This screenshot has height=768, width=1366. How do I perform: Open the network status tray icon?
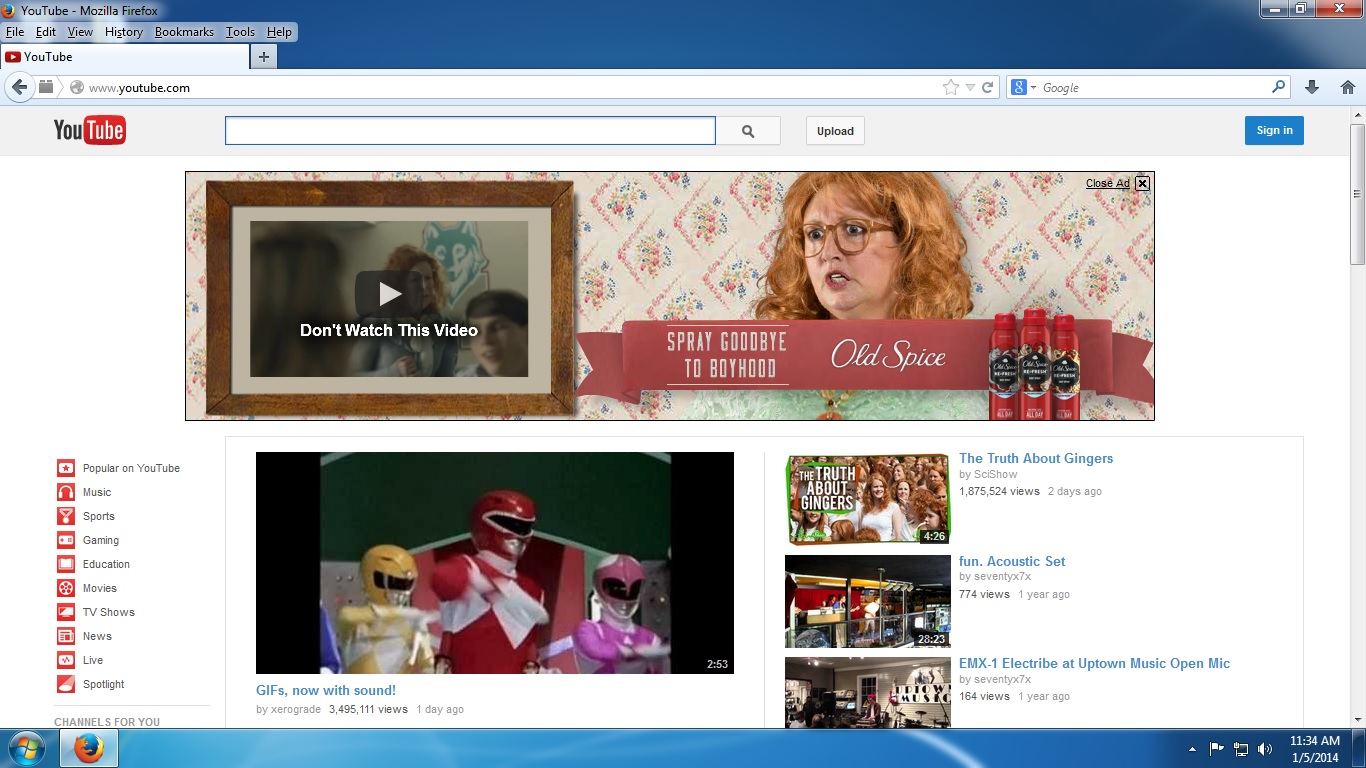point(1241,748)
